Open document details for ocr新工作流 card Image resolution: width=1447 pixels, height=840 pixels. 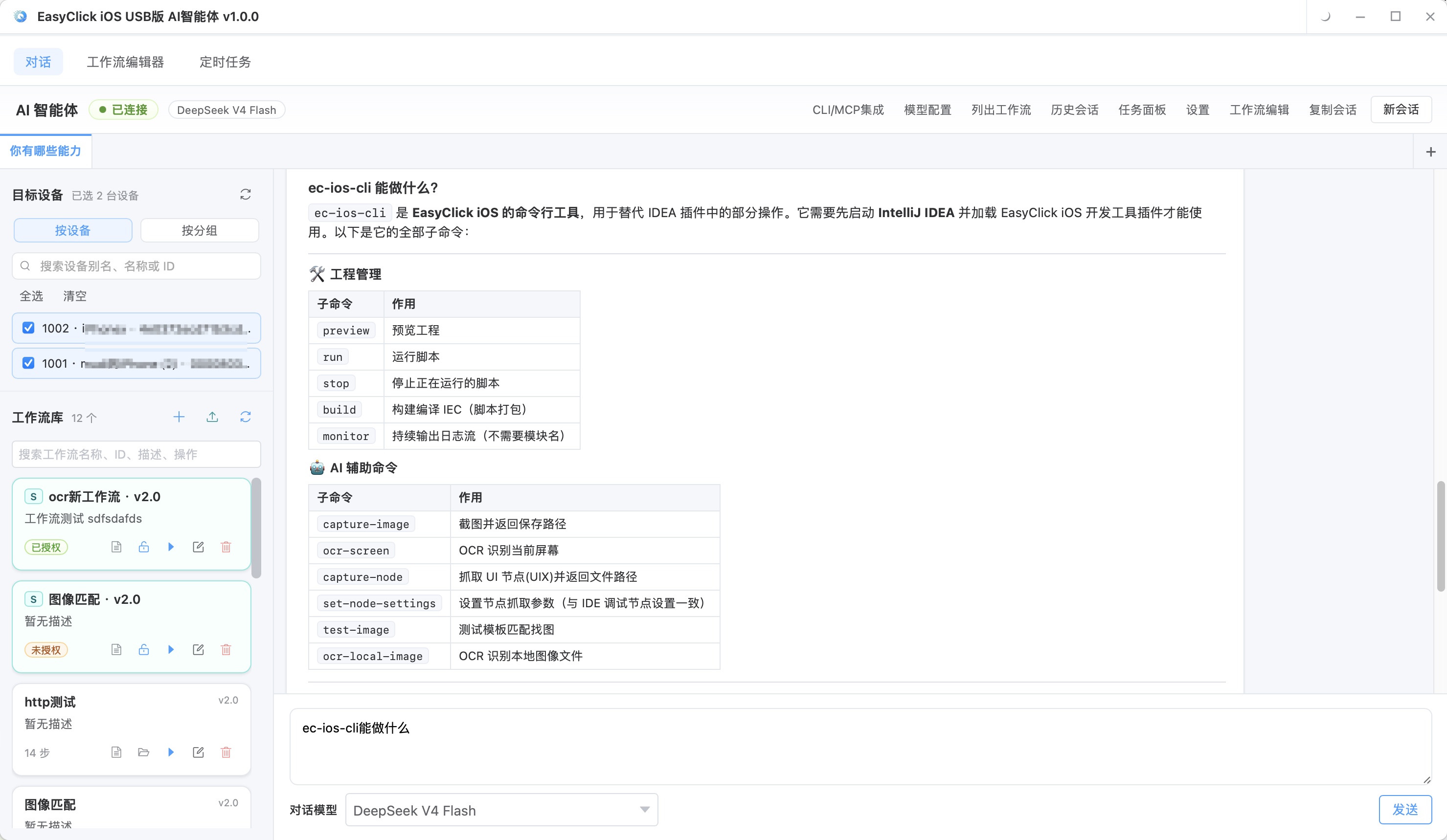coord(116,547)
